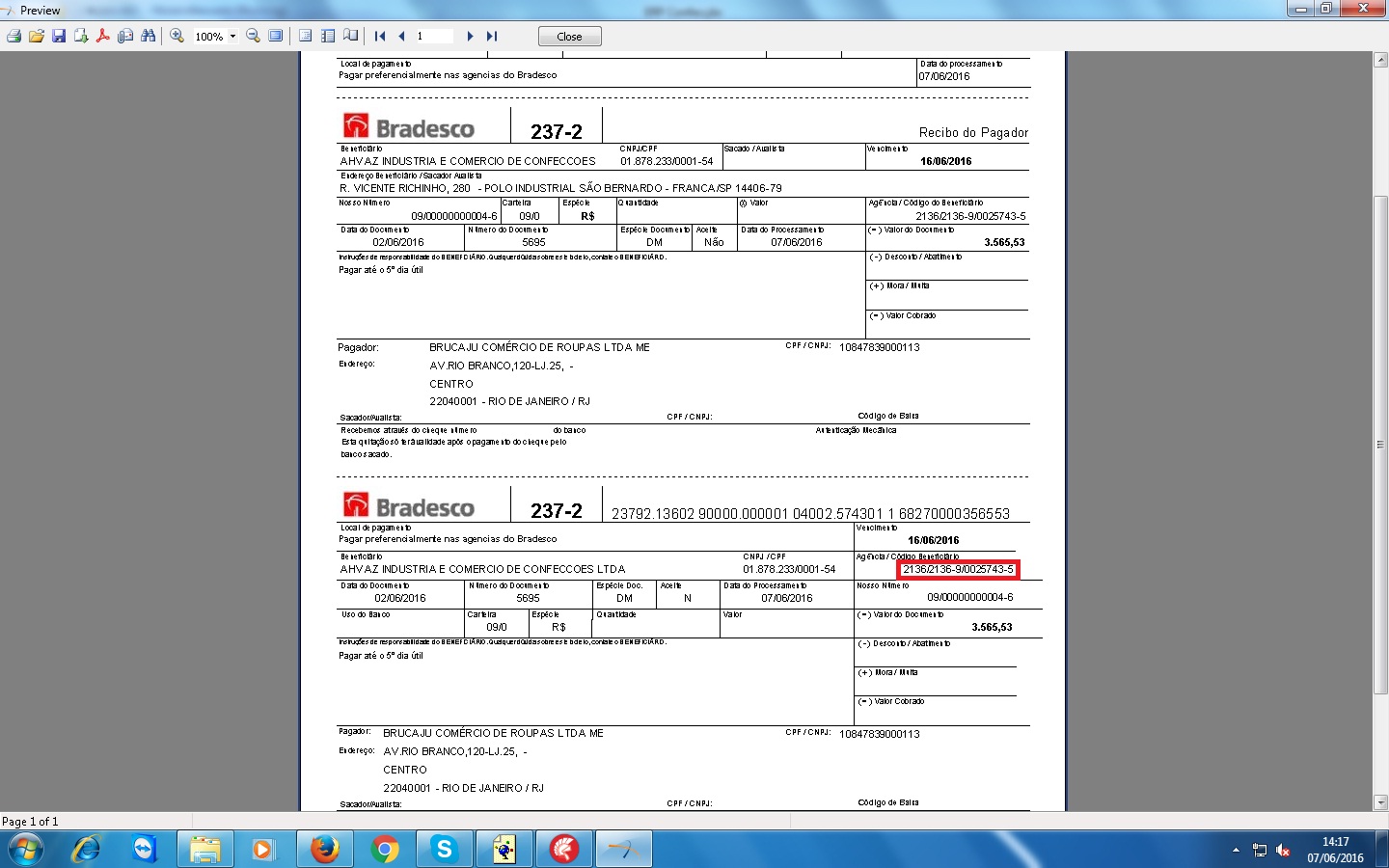Click the Print icon in the toolbar

point(14,36)
